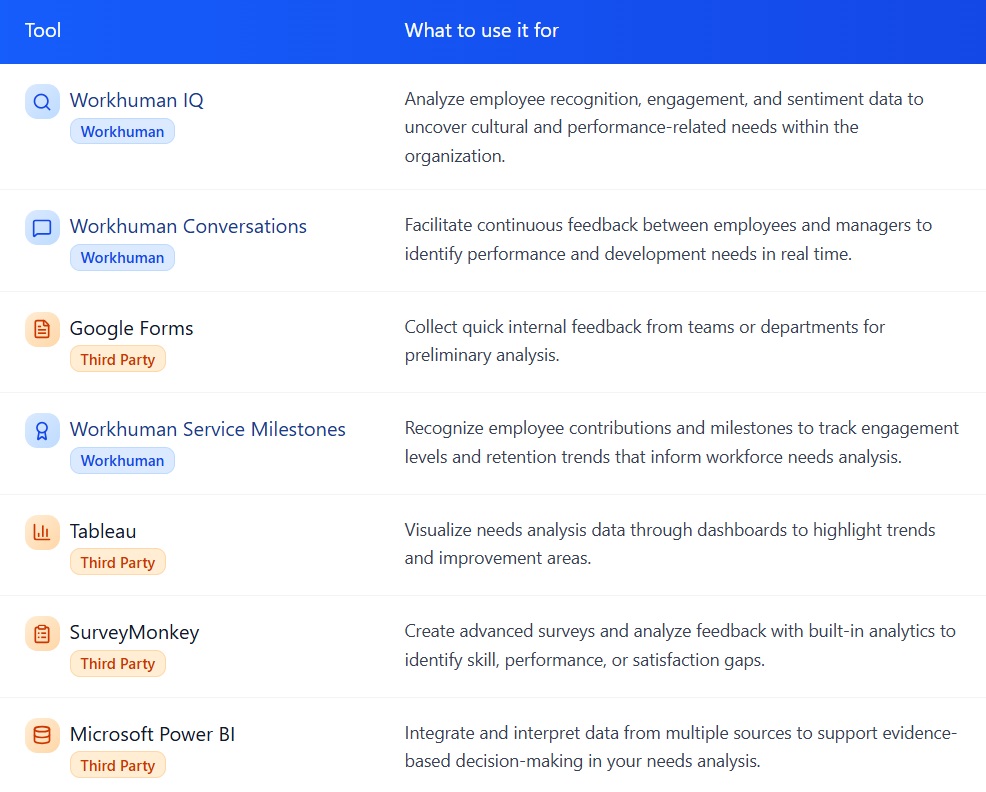Open the Workhuman Service Milestones link

(208, 429)
